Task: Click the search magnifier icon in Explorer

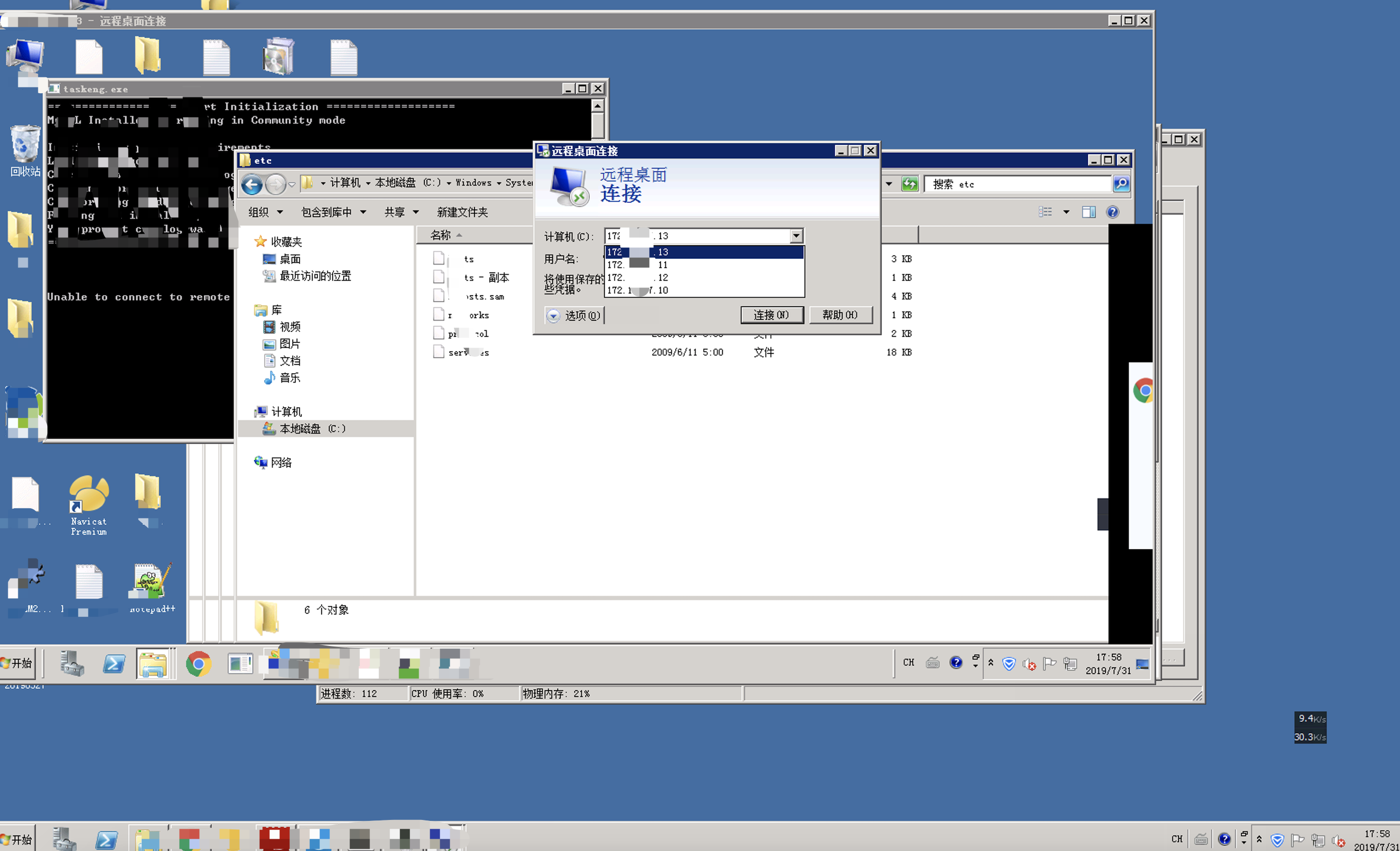Action: (1121, 183)
